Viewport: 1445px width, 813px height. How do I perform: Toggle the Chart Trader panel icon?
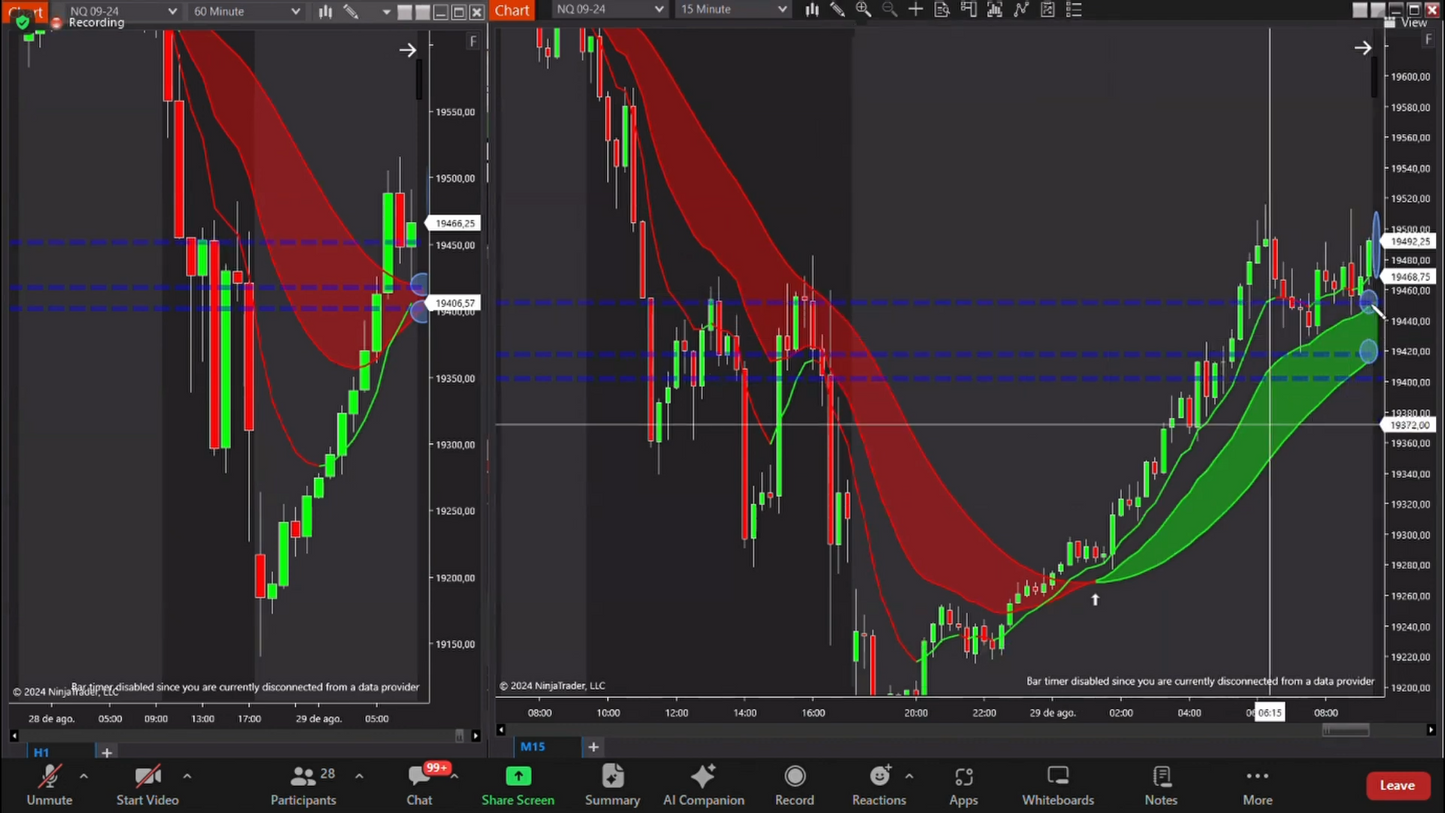pos(968,9)
